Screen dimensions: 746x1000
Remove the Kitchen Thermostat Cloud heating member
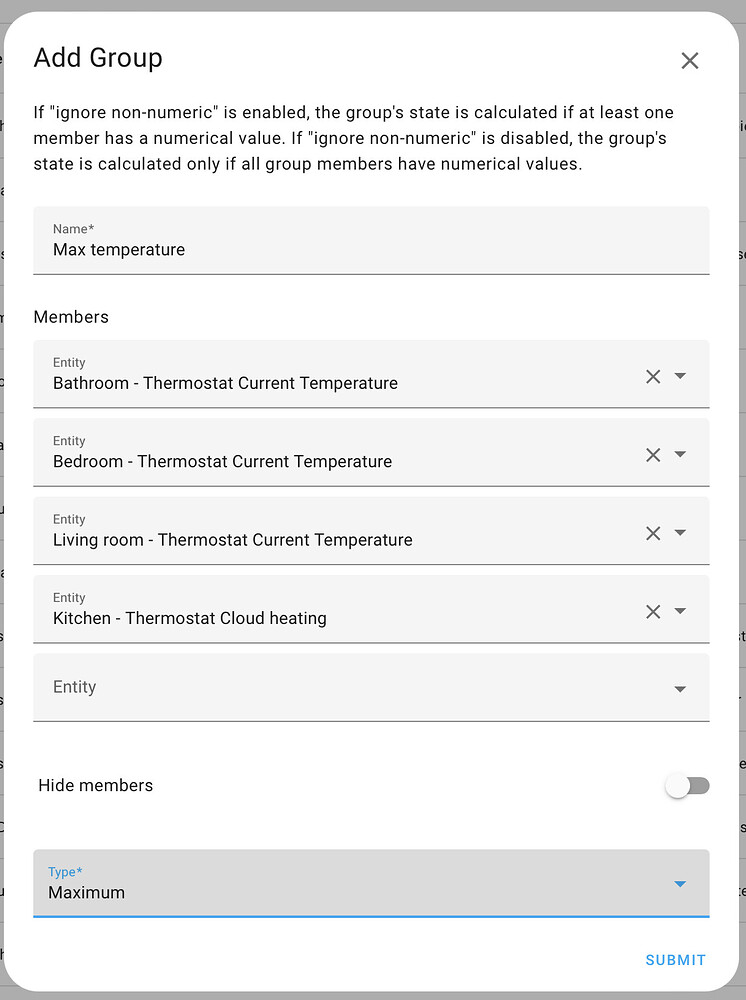tap(653, 611)
